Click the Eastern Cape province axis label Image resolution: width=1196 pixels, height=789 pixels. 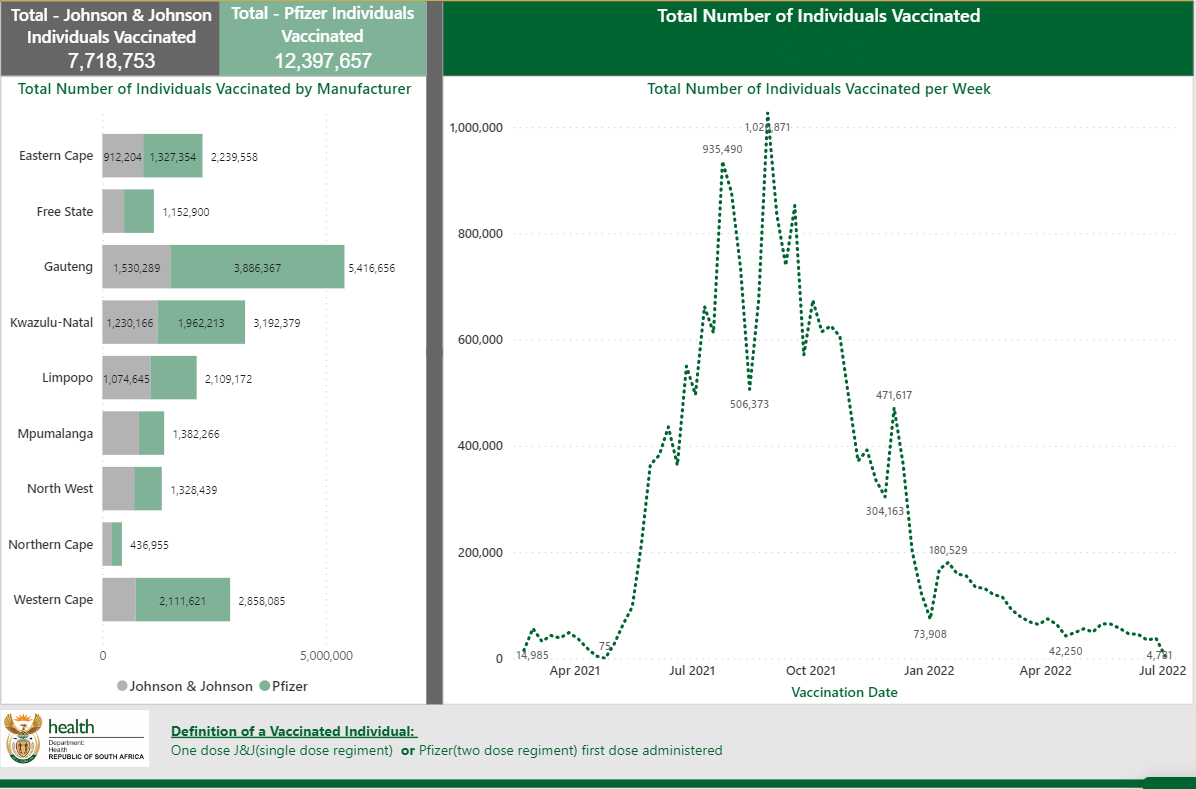[x=56, y=156]
